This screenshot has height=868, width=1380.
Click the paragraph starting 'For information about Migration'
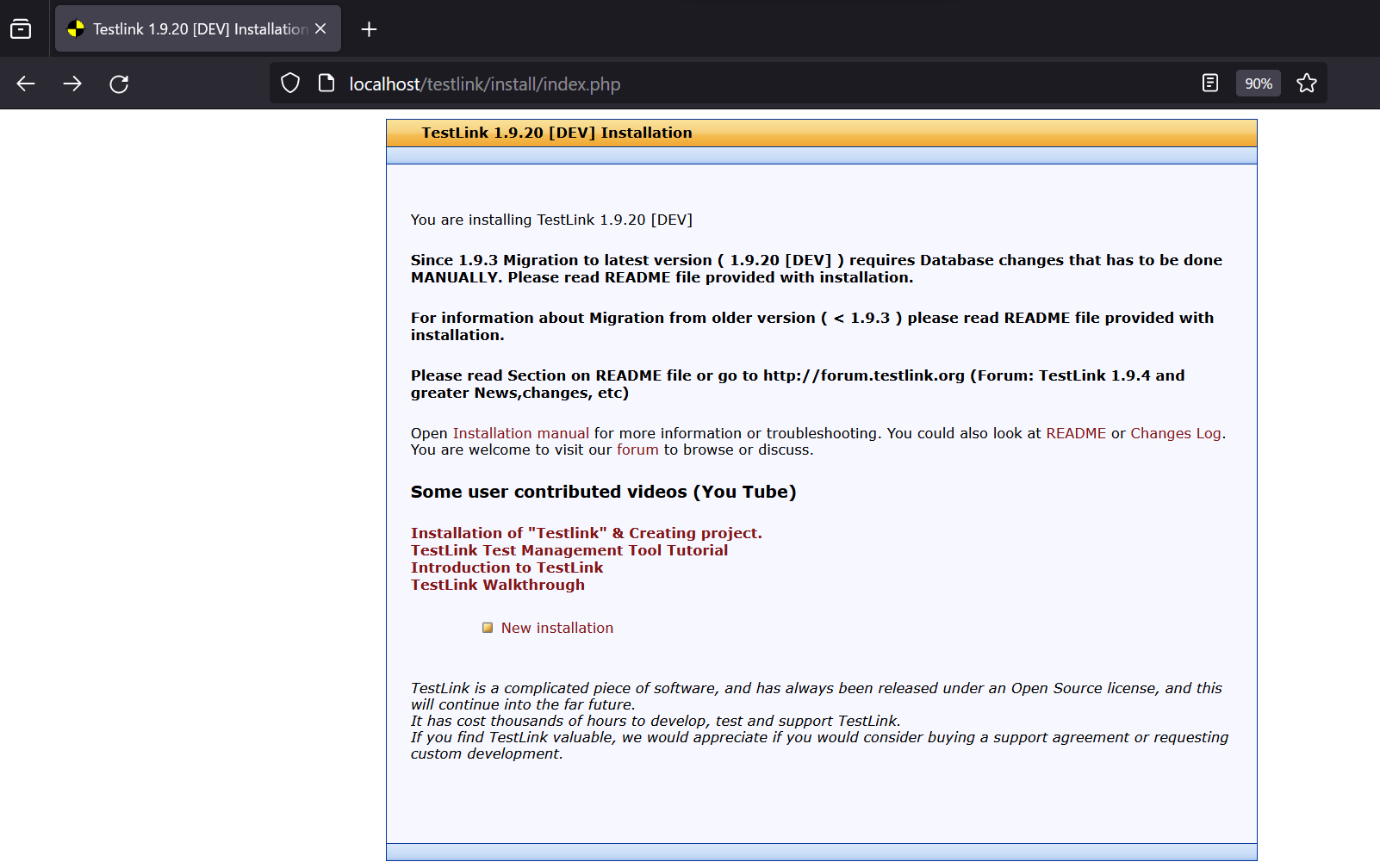click(812, 326)
